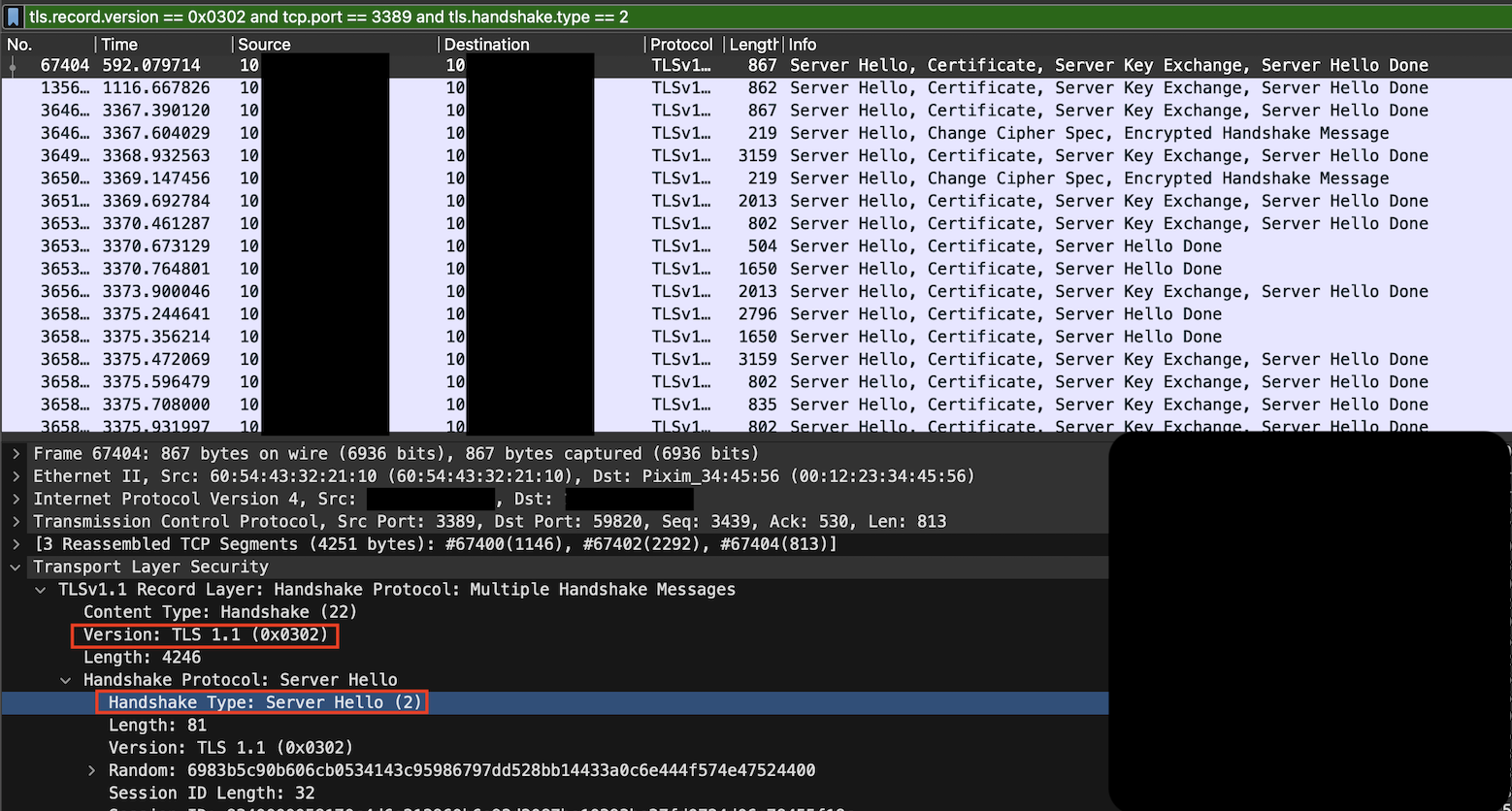1512x811 pixels.
Task: Click the Ethernet II Src 60:54:43:32:21:10 row text
Action: [x=504, y=476]
